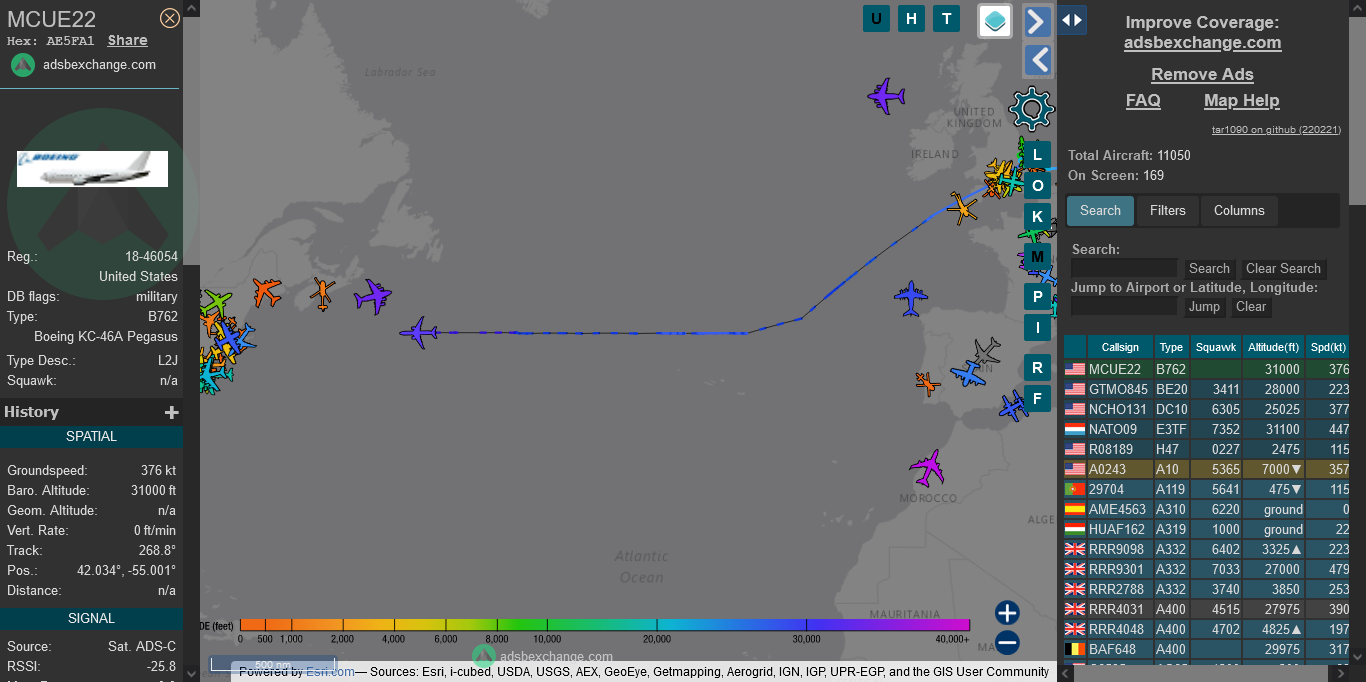
Task: Select the MCUE22 aircraft icon at track's western end
Action: click(x=419, y=333)
